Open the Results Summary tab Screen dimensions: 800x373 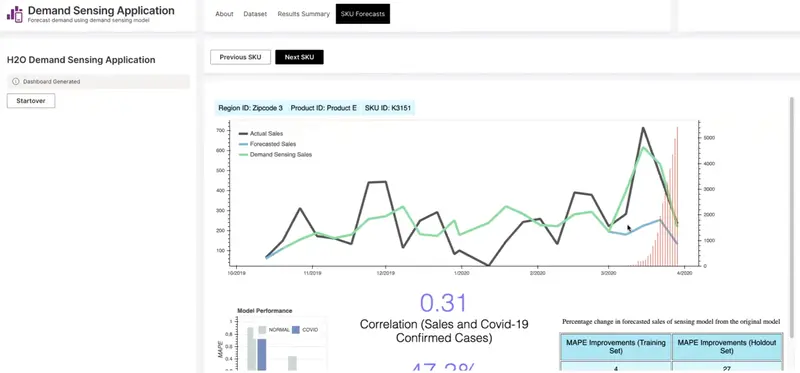point(304,14)
